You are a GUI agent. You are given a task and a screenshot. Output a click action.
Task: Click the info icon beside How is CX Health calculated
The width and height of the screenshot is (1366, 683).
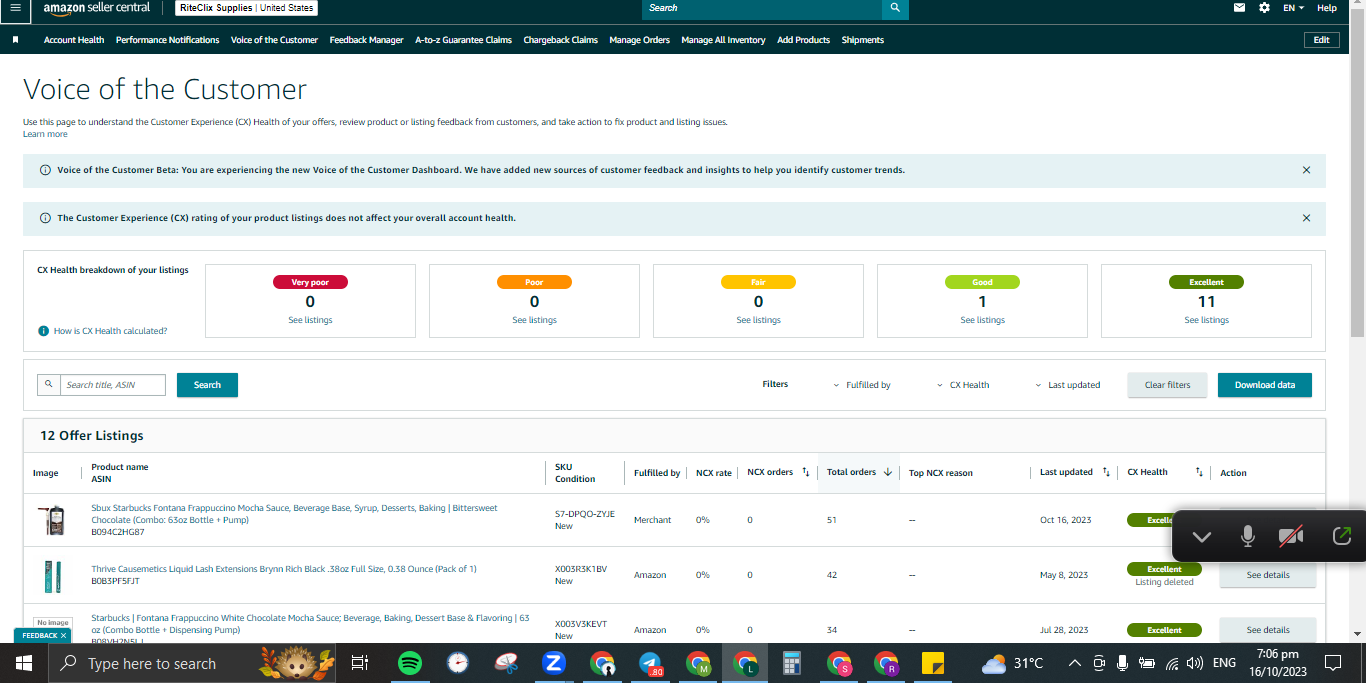(x=44, y=331)
